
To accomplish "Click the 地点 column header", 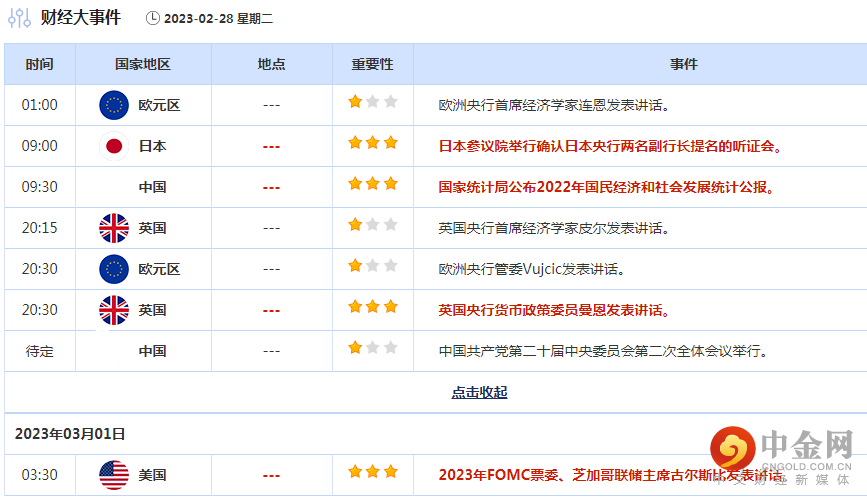I will (x=271, y=64).
